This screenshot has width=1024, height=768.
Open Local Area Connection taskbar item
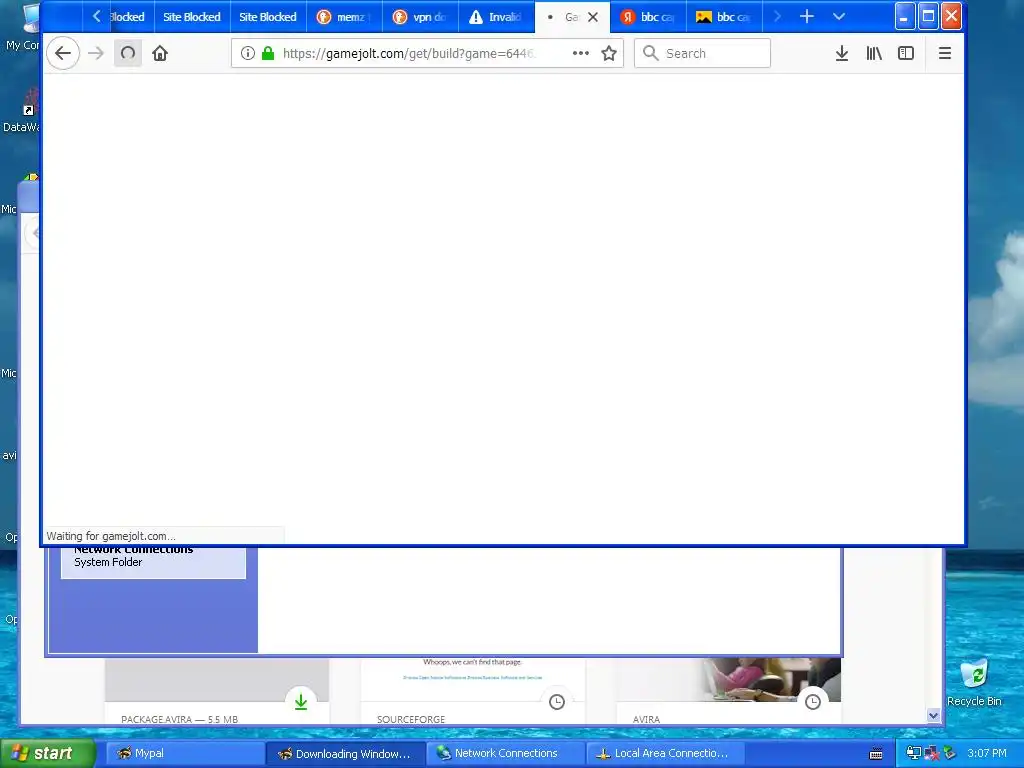[665, 753]
